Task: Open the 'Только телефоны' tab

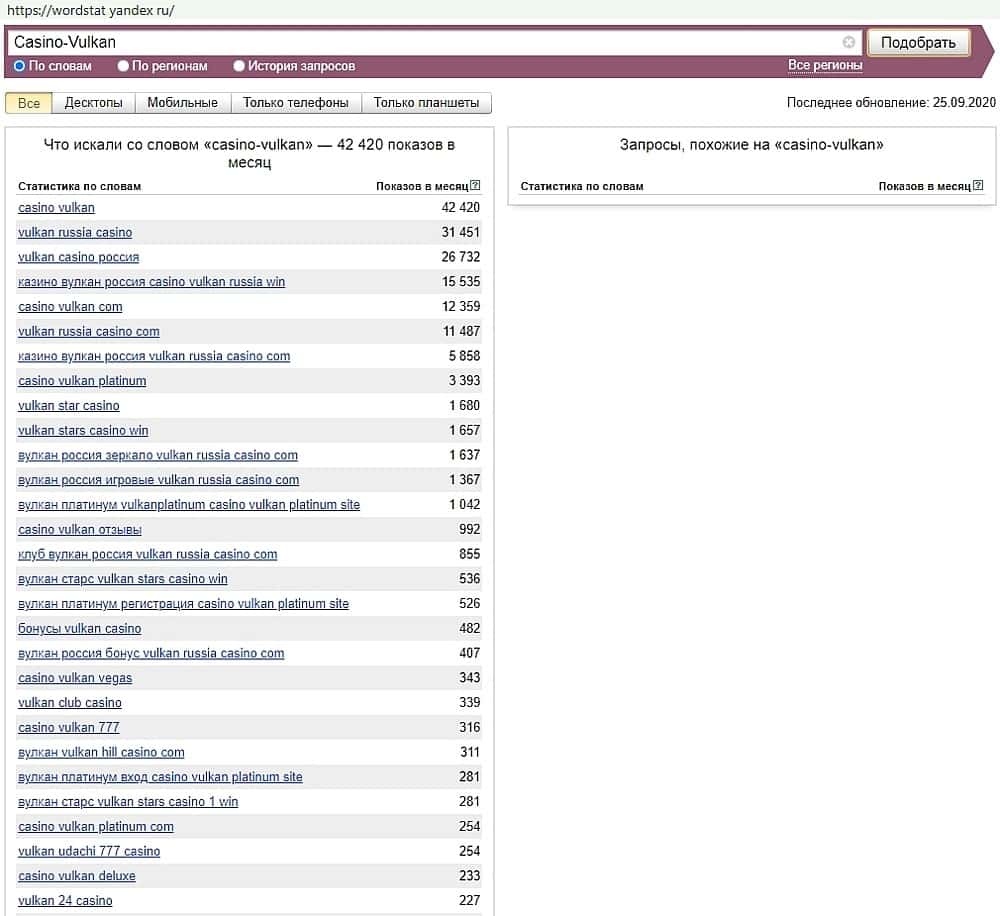Action: click(296, 103)
